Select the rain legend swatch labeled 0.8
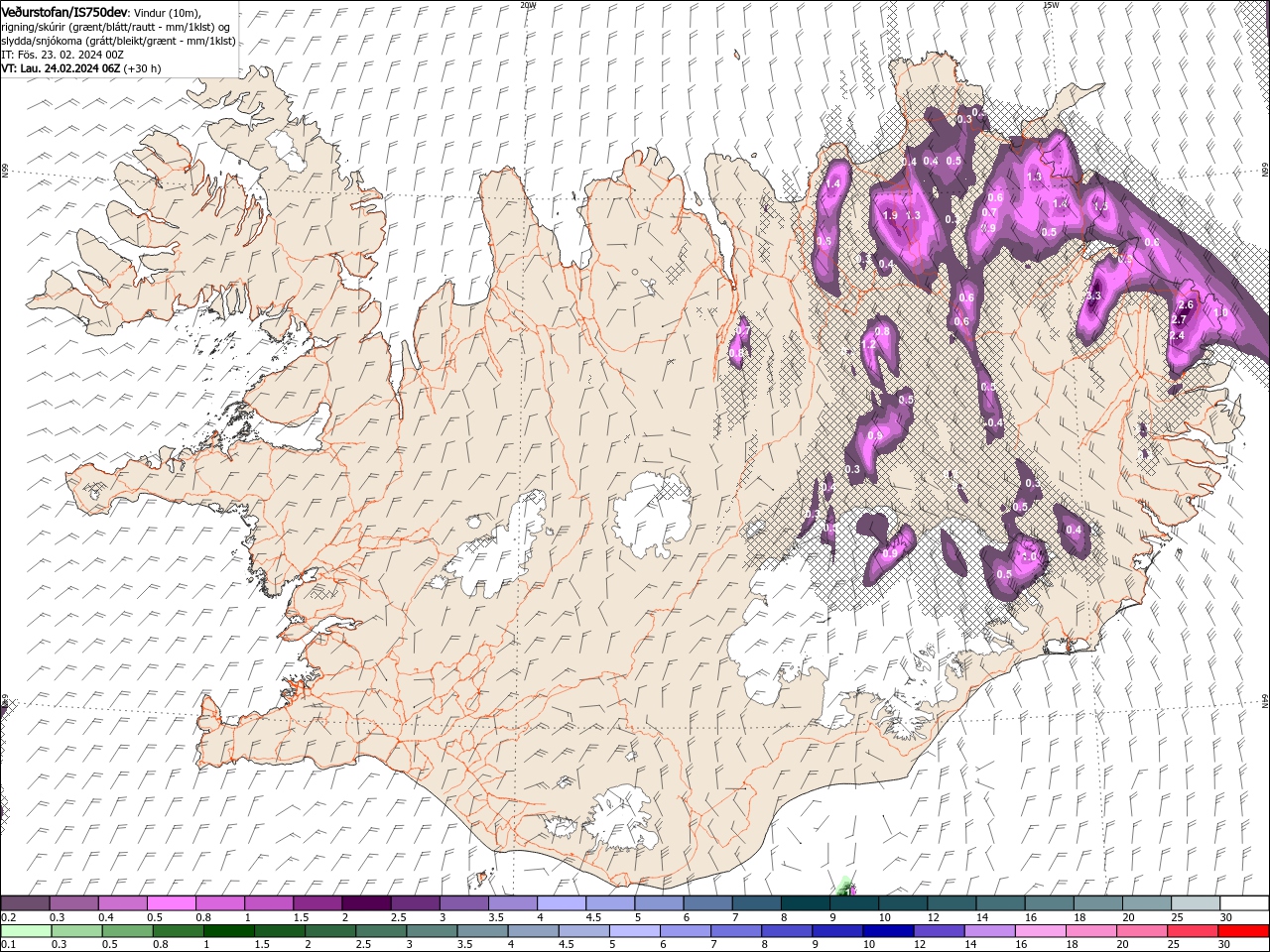The width and height of the screenshot is (1270, 952). [179, 931]
